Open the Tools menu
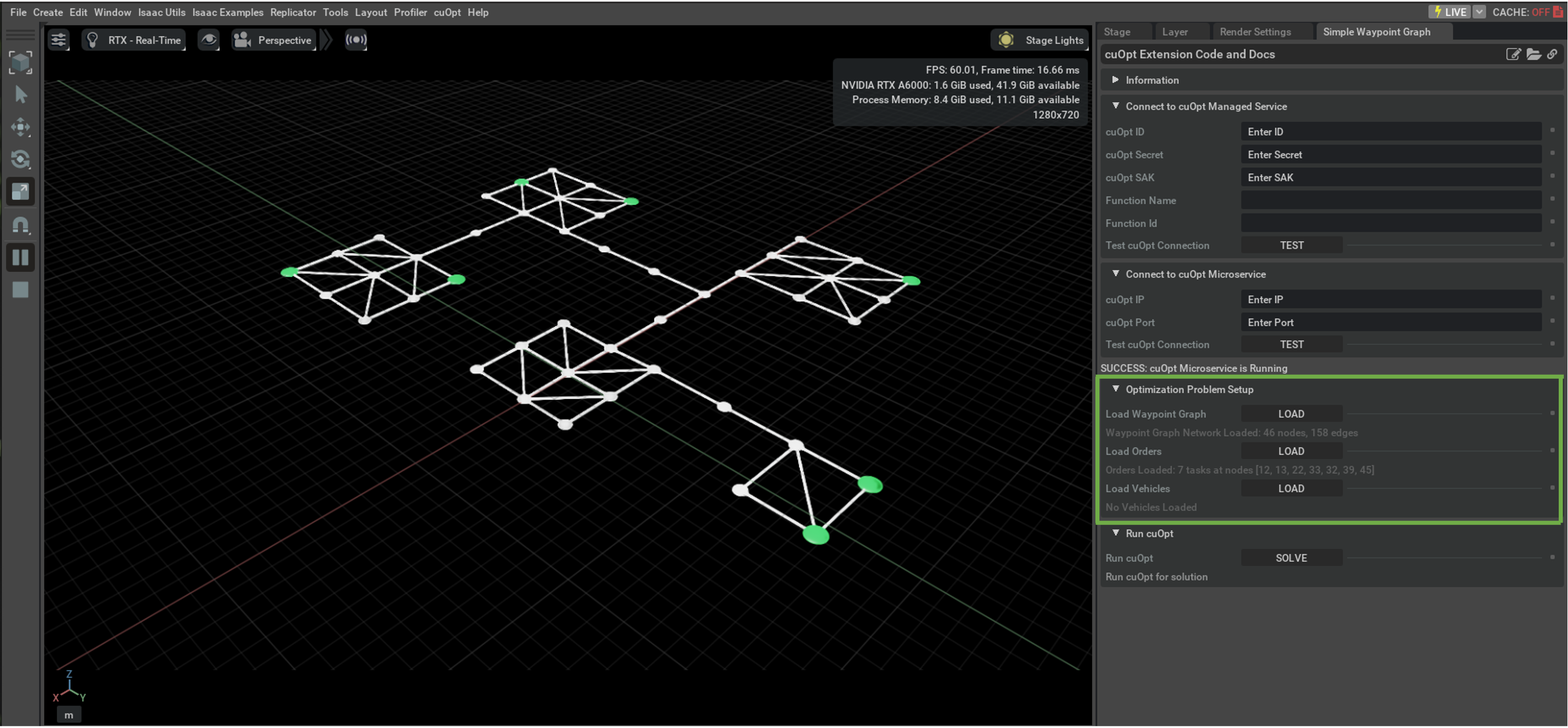Screen dimensions: 1568x728 335,12
